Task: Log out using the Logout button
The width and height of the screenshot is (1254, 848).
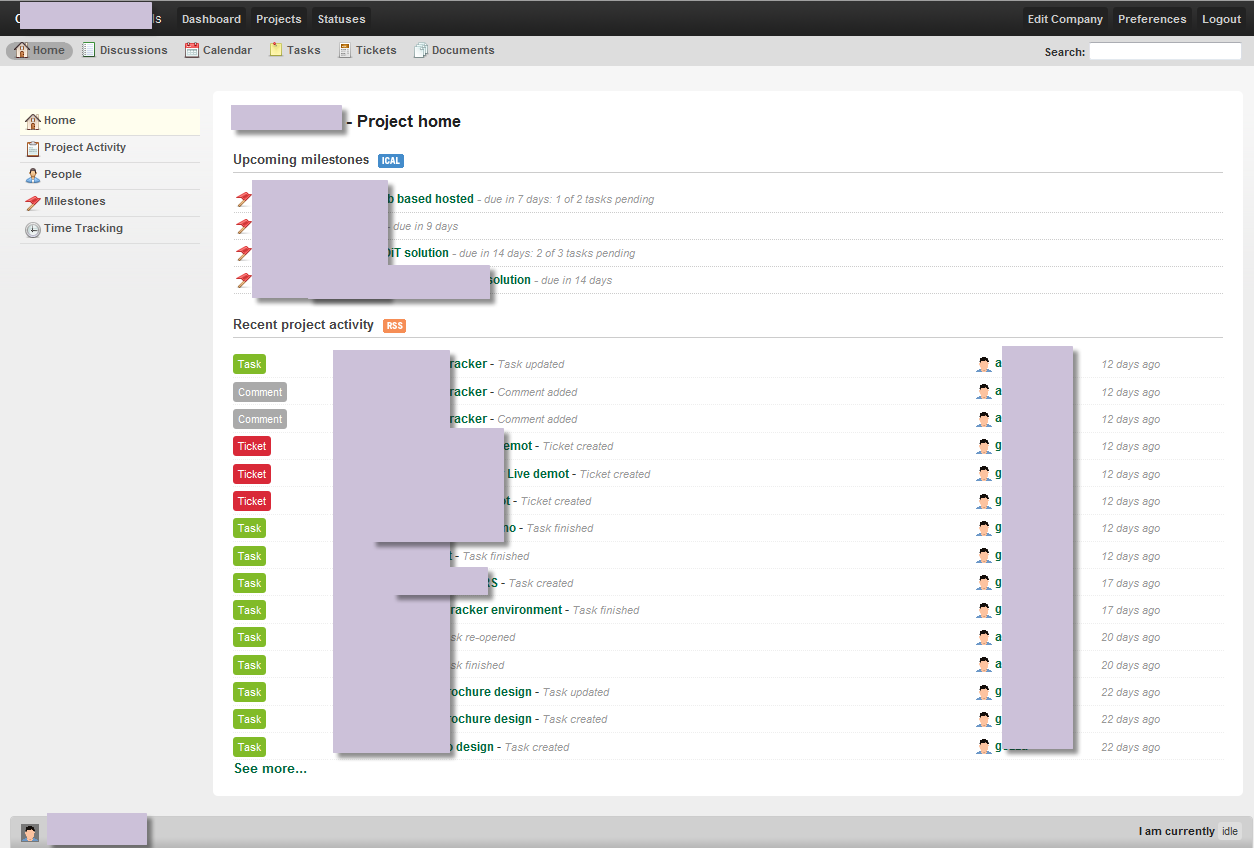Action: 1221,19
